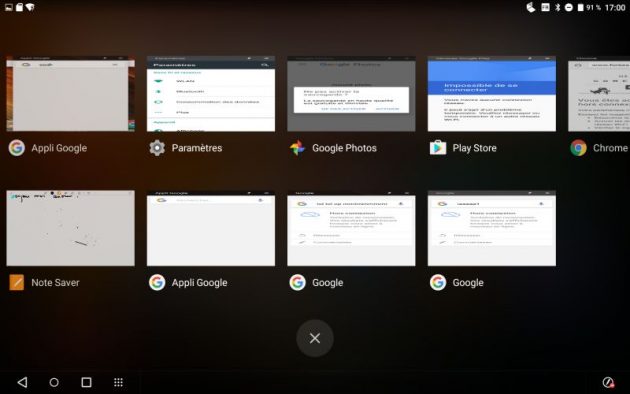Image resolution: width=630 pixels, height=394 pixels.
Task: Select the Google Photos pinwheel icon
Action: pos(297,148)
